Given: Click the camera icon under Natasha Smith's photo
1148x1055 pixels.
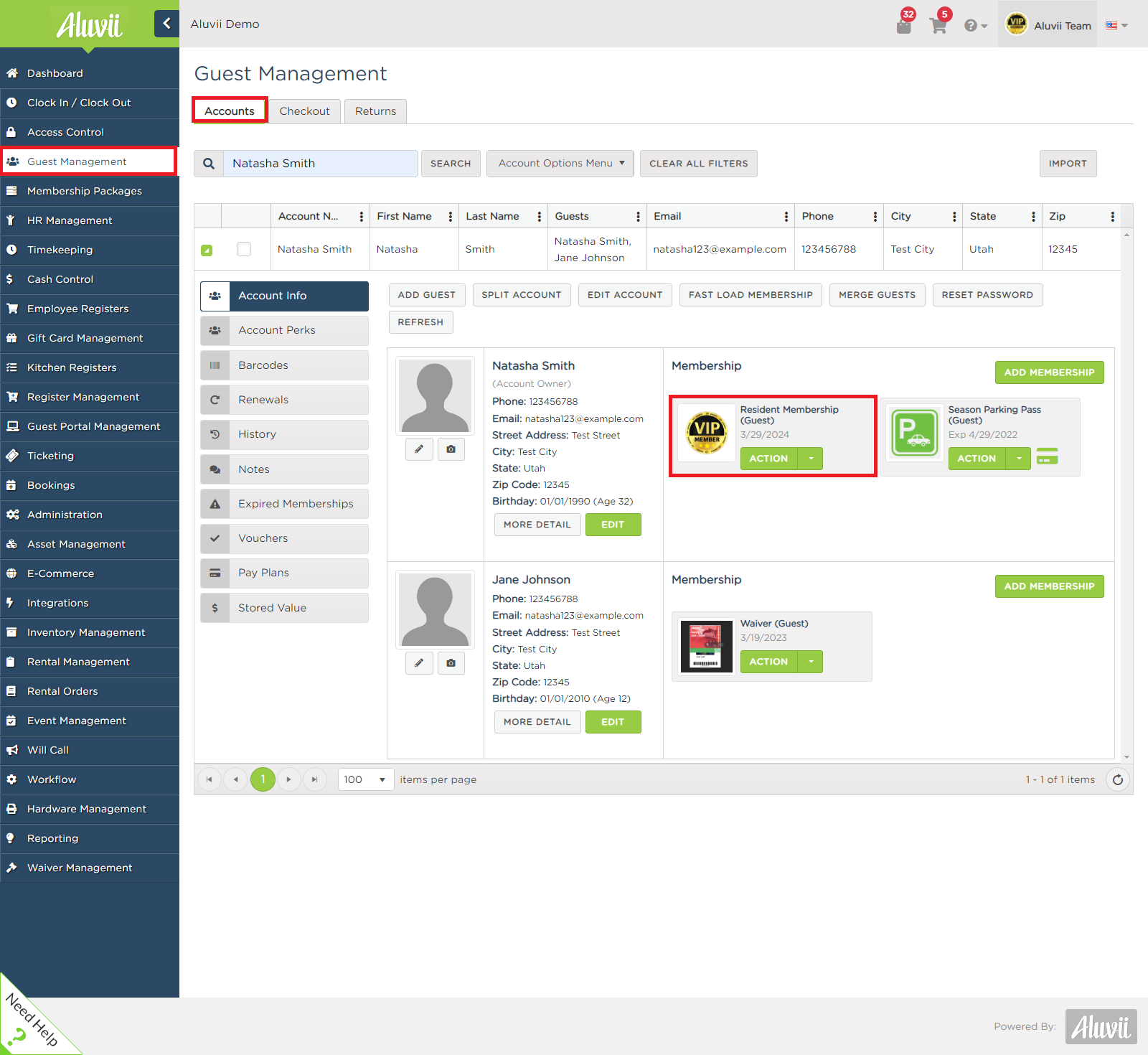Looking at the screenshot, I should pos(451,449).
